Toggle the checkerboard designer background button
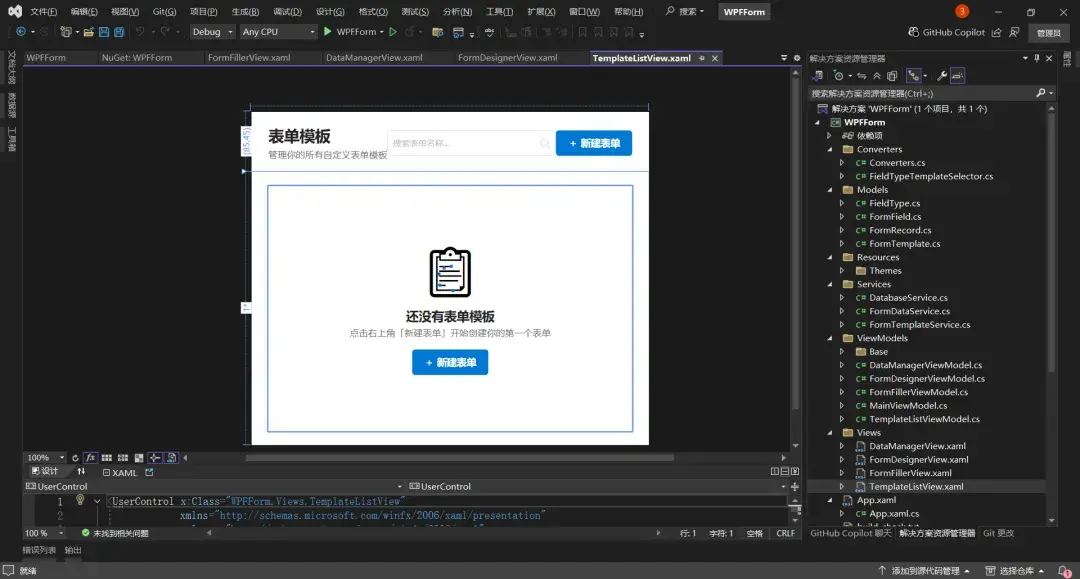Image resolution: width=1080 pixels, height=579 pixels. coord(139,458)
